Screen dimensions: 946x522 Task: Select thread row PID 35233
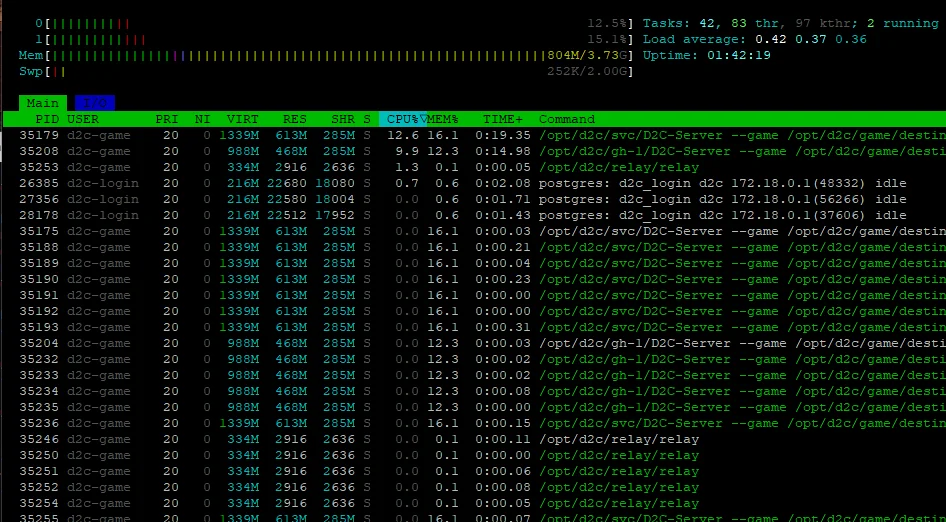(473, 375)
